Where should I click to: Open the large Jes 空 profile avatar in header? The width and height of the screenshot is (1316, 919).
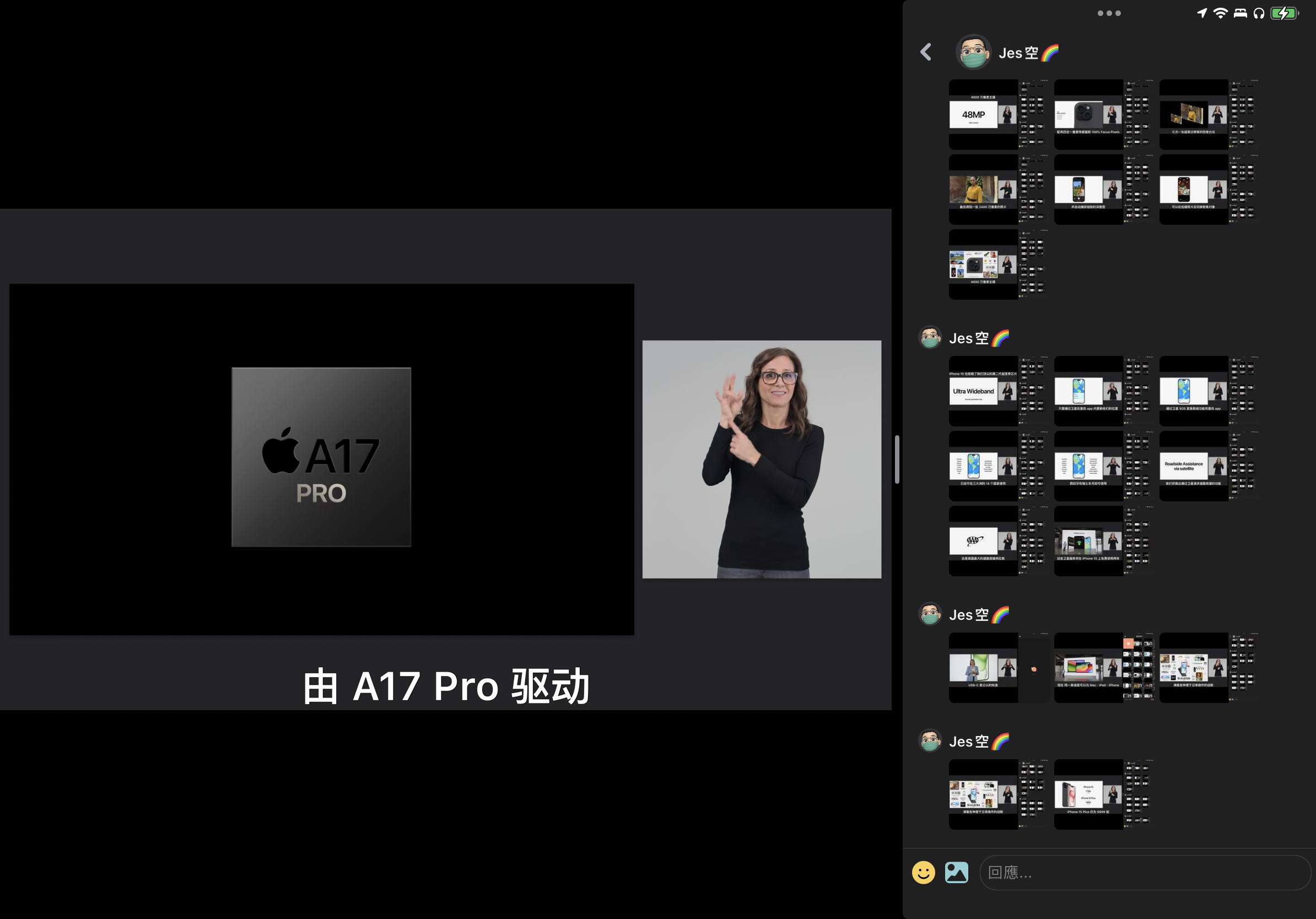(973, 52)
